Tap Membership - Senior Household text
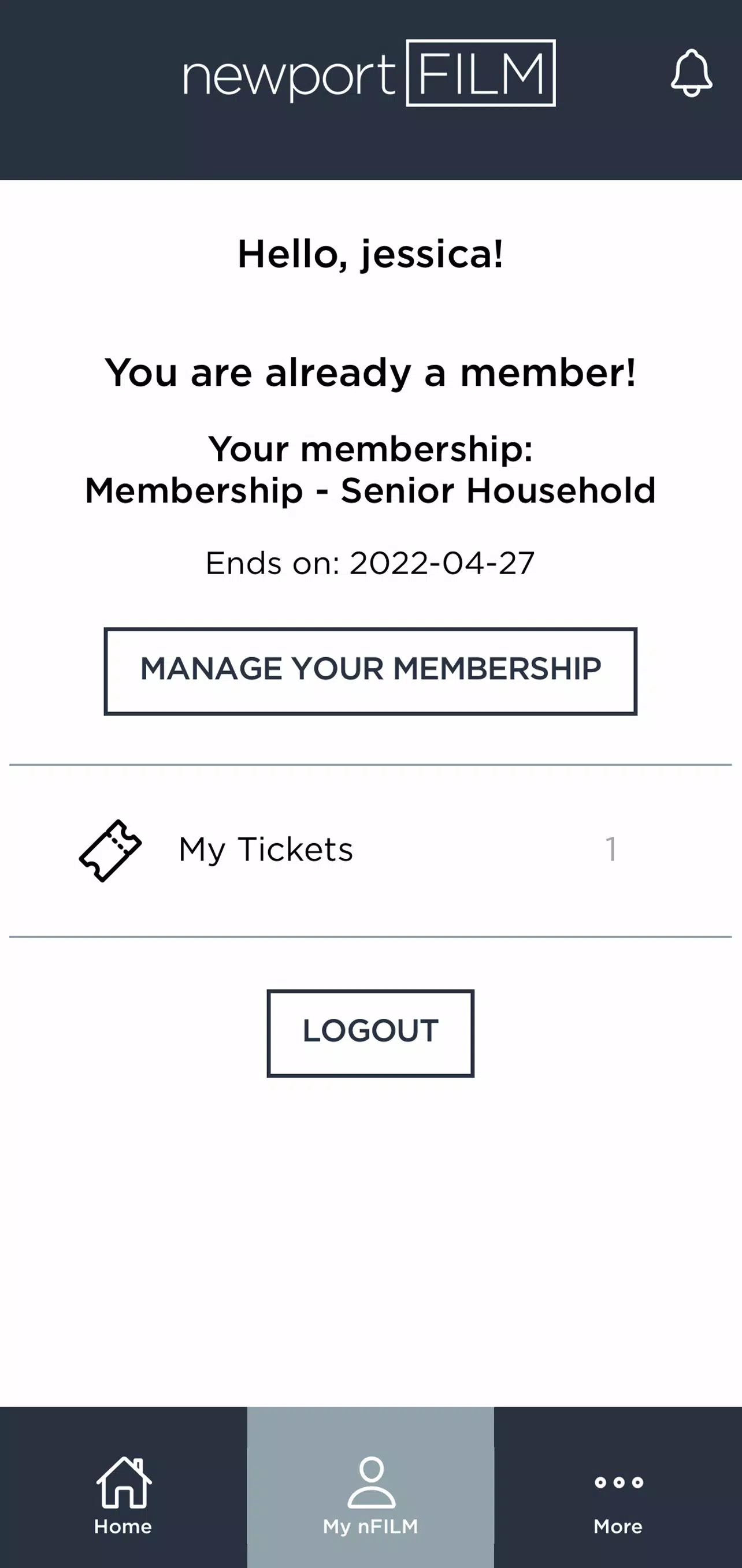Image resolution: width=742 pixels, height=1568 pixels. click(x=370, y=490)
